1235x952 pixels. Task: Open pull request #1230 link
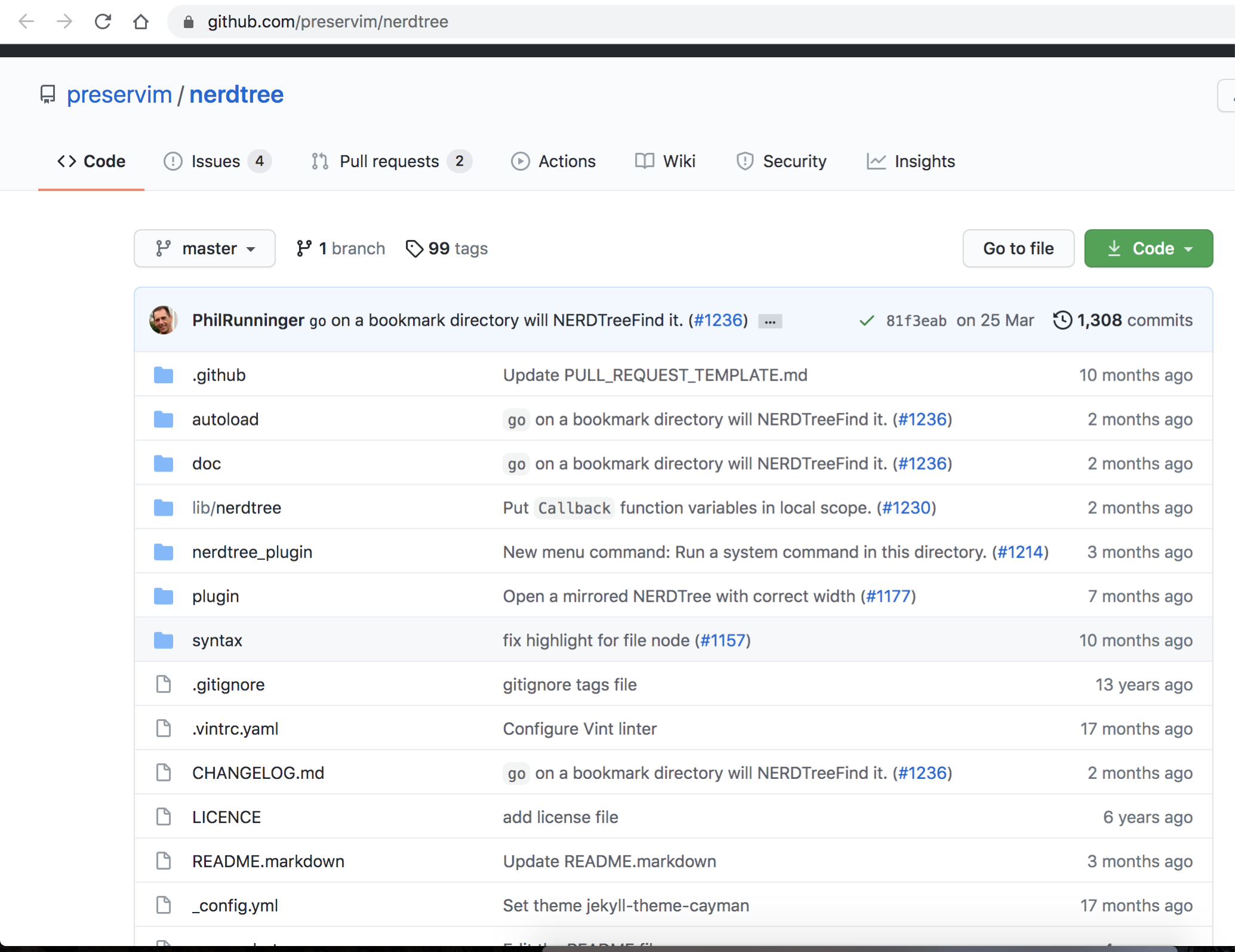(x=907, y=508)
